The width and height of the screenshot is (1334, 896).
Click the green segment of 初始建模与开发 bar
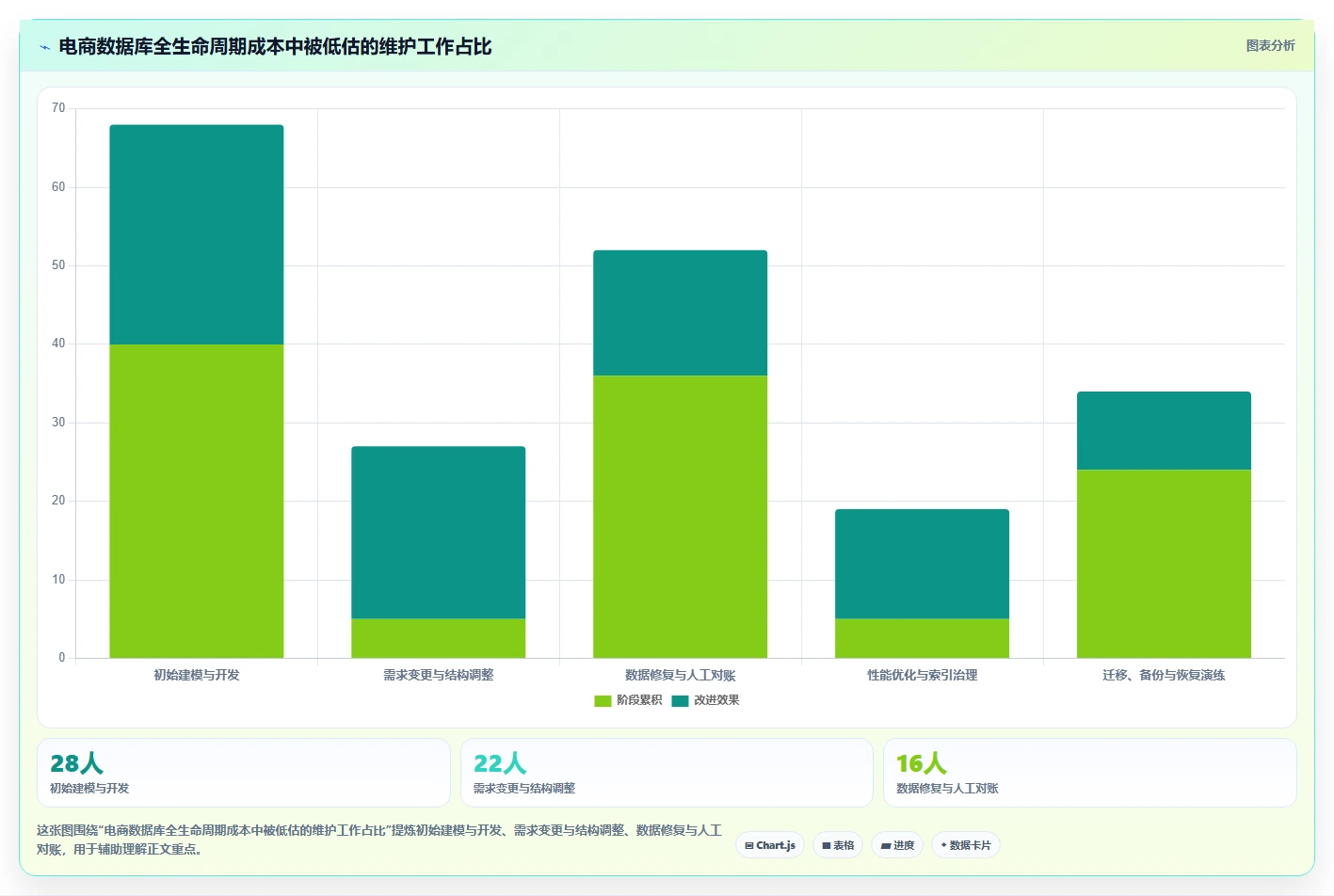pyautogui.click(x=197, y=501)
